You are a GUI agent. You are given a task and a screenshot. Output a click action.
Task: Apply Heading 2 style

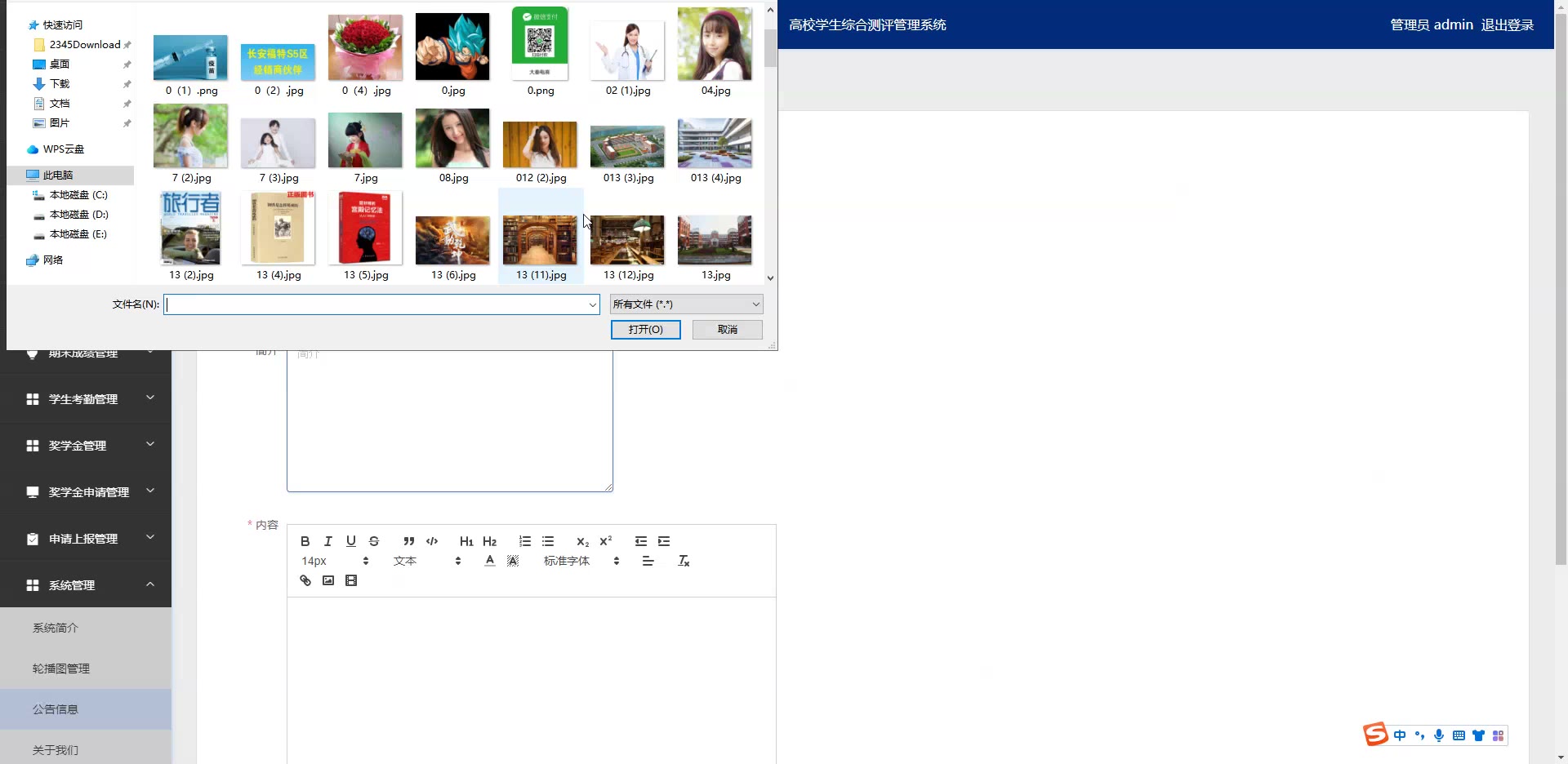point(489,541)
